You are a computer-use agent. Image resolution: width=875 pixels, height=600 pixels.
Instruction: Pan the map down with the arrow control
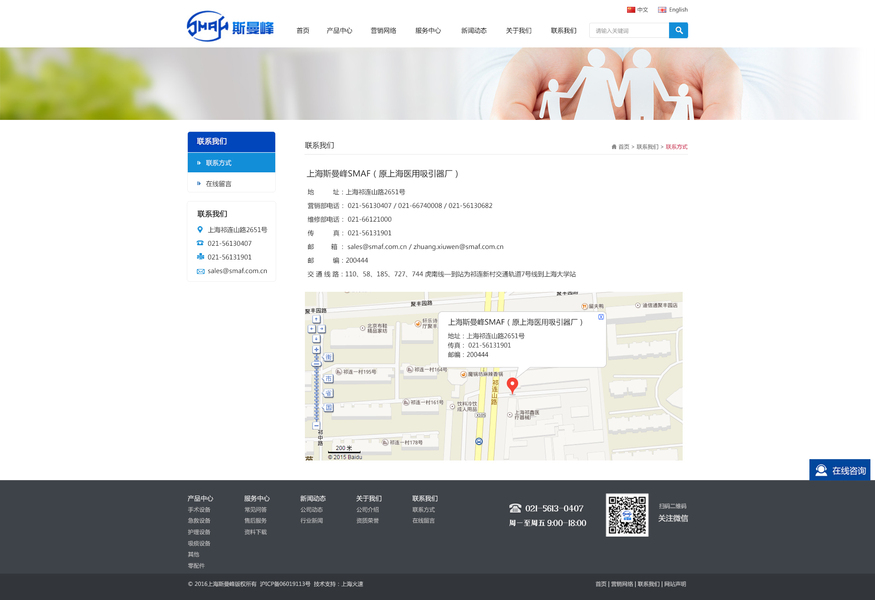pyautogui.click(x=316, y=339)
